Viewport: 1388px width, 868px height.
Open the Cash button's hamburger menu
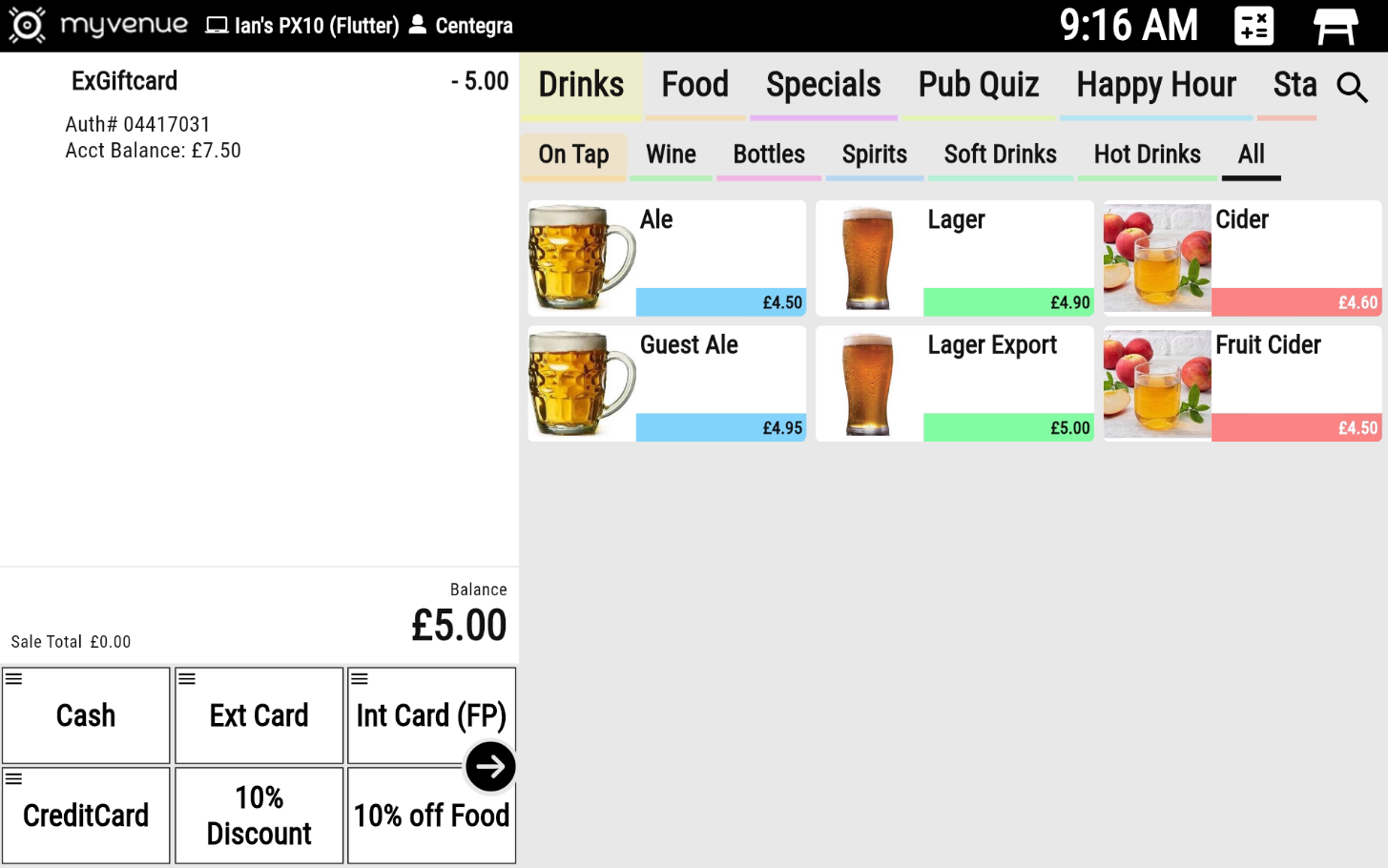pyautogui.click(x=14, y=679)
